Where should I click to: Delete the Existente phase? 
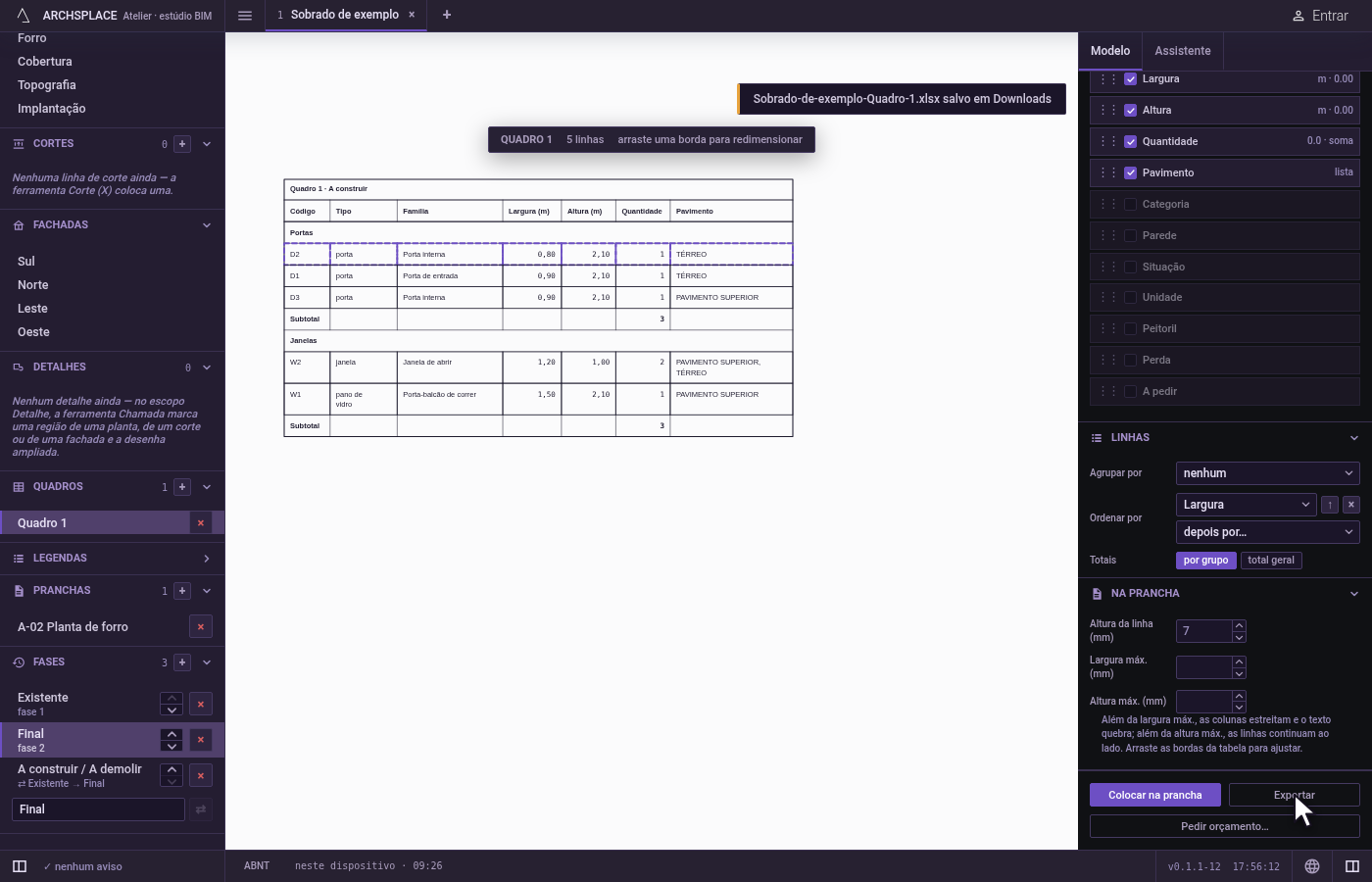[x=201, y=704]
